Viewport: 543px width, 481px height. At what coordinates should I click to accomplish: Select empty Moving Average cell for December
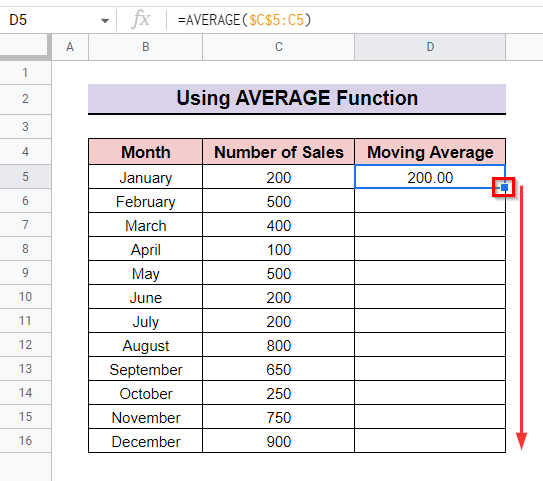coord(430,441)
